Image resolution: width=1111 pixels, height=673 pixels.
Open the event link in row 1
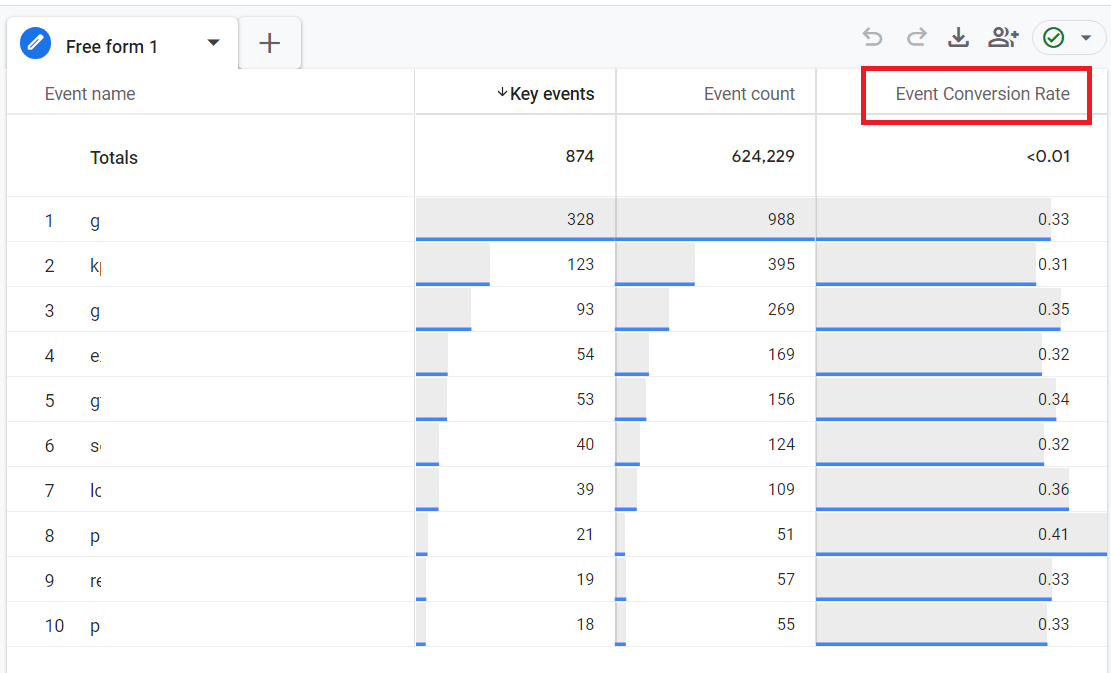point(94,220)
